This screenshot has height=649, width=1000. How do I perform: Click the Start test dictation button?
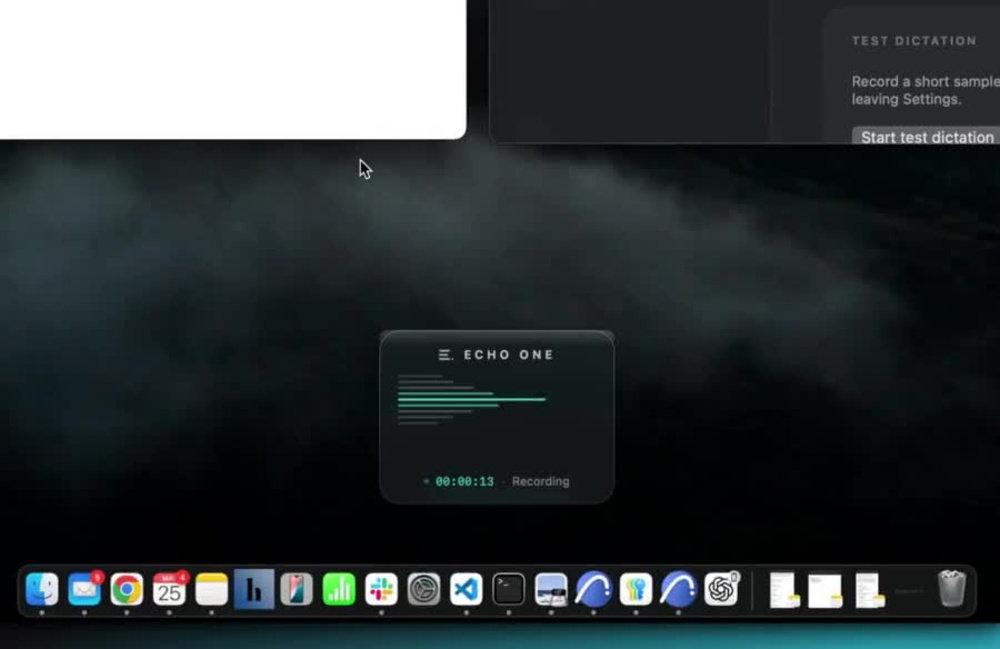click(926, 136)
